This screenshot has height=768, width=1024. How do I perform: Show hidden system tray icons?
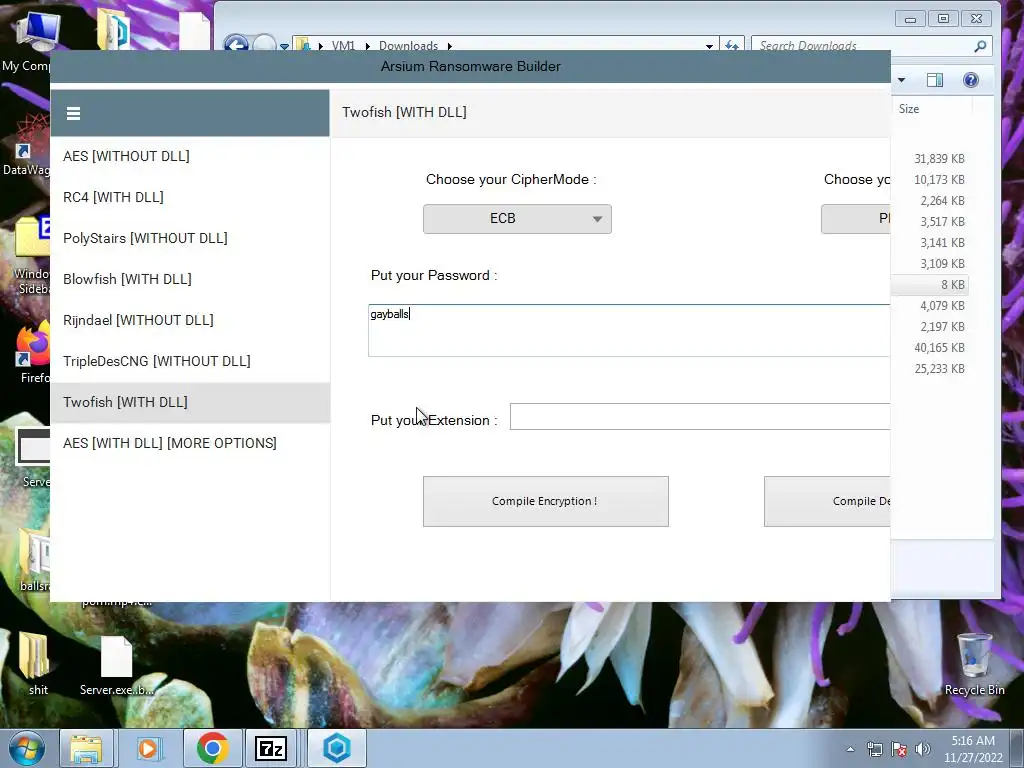coord(850,749)
